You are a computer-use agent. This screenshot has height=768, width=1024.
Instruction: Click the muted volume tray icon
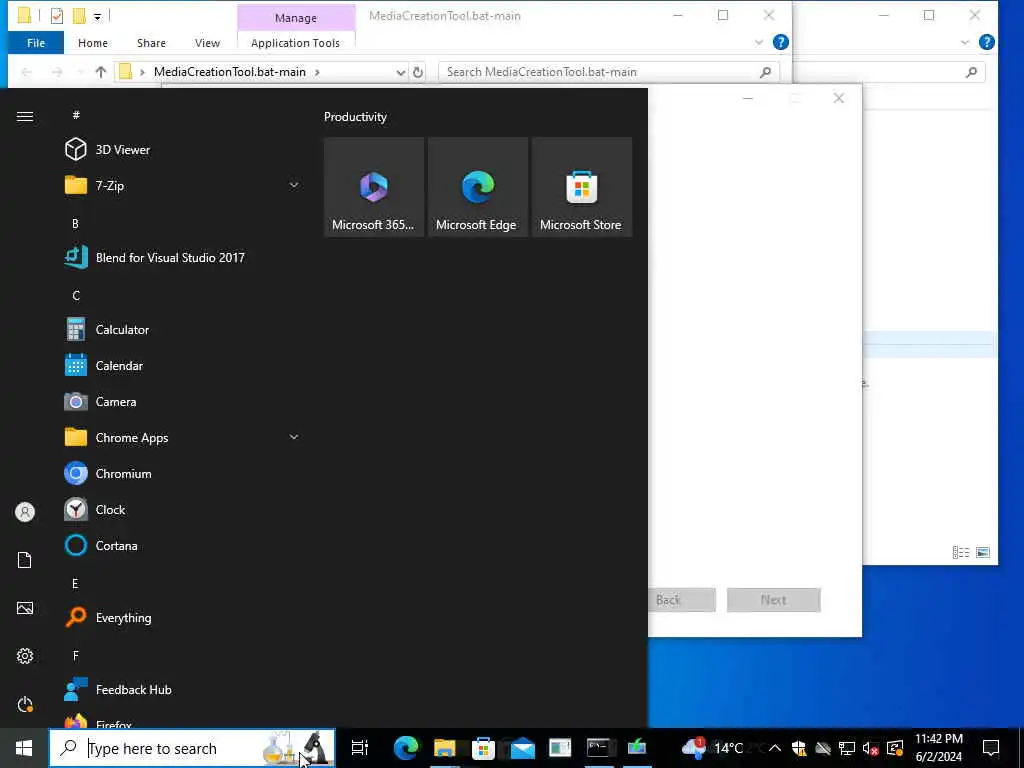click(870, 748)
